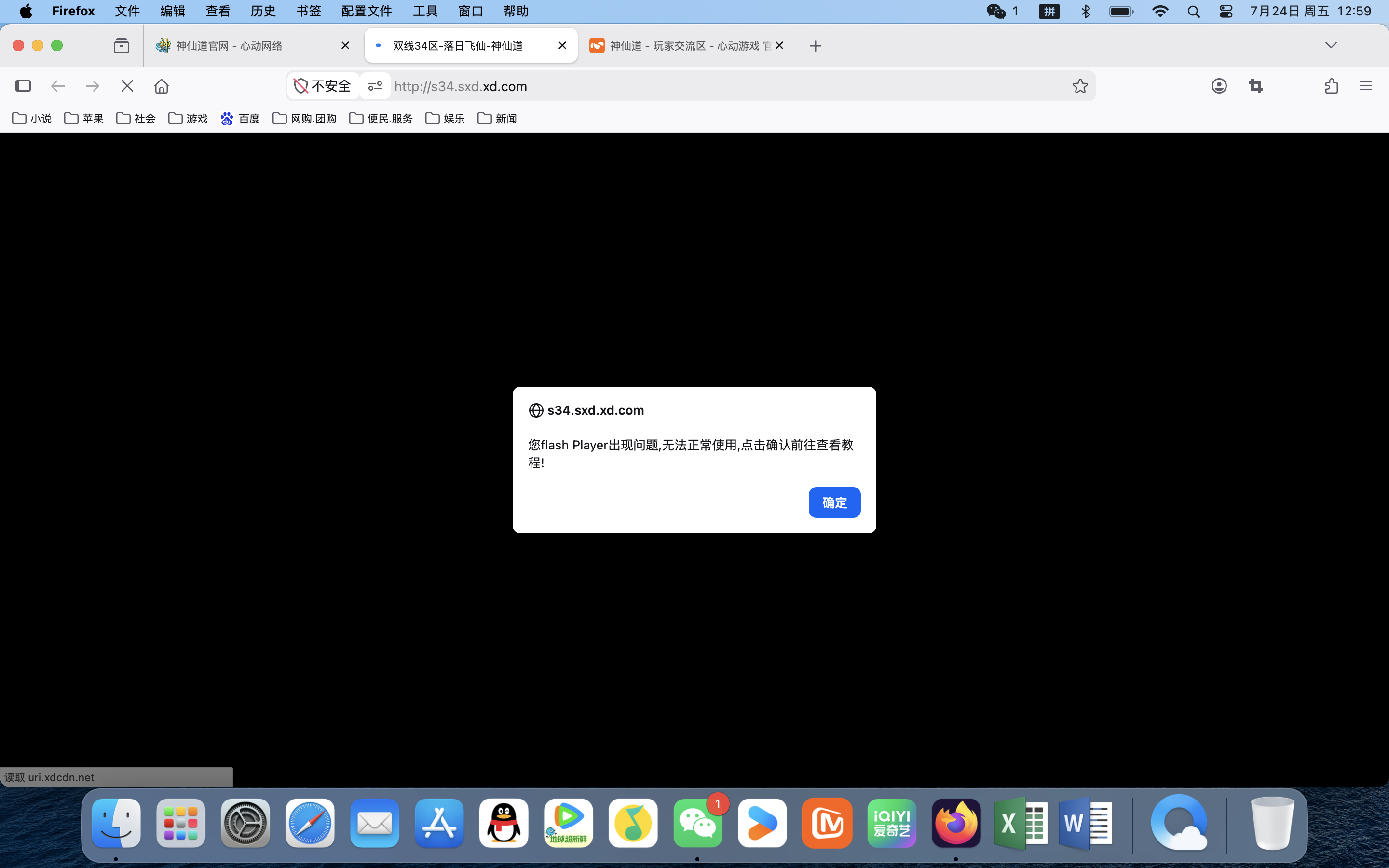
Task: Open the Firefox home page icon
Action: (x=161, y=86)
